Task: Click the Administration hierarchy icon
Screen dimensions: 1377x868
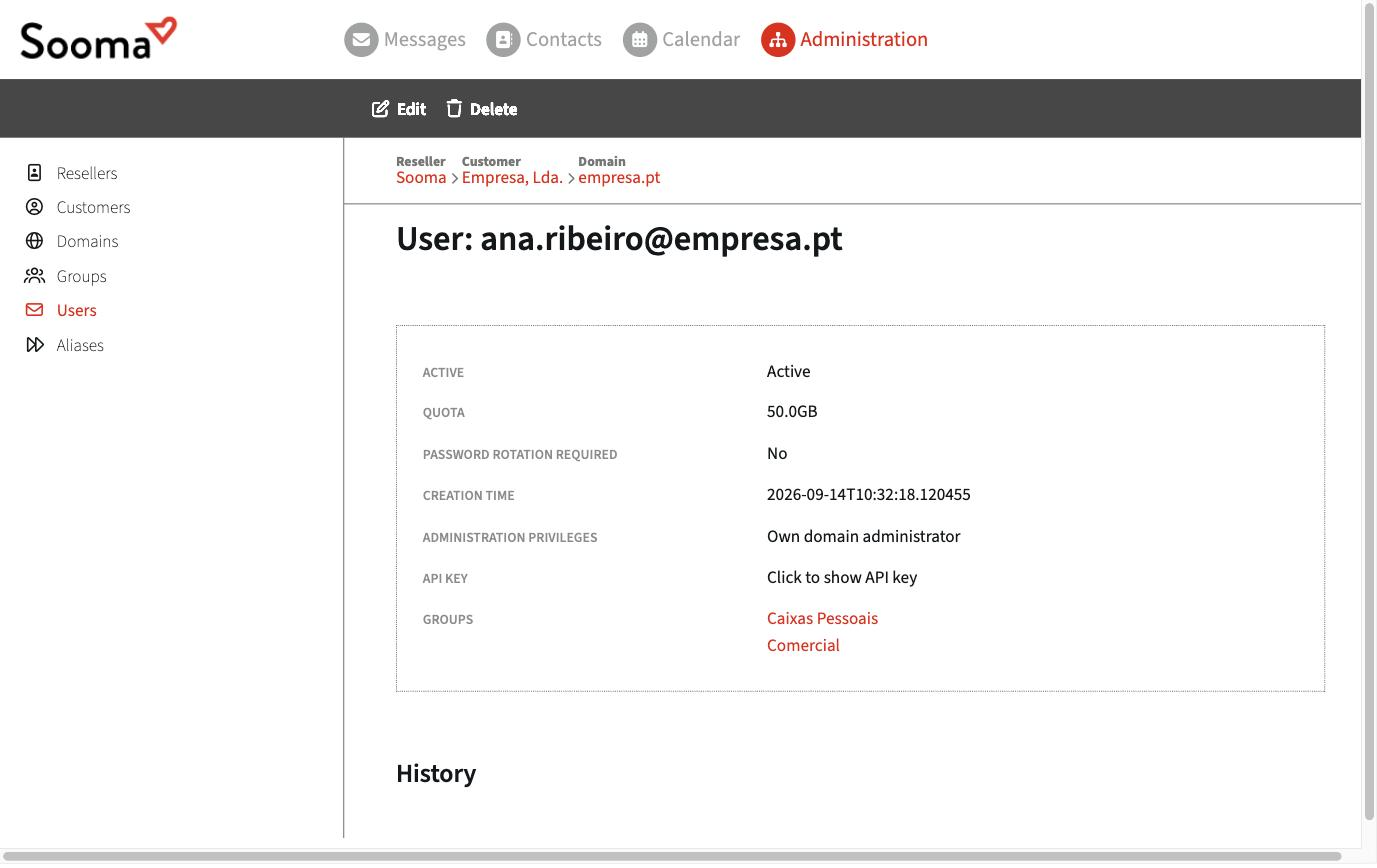Action: click(777, 40)
